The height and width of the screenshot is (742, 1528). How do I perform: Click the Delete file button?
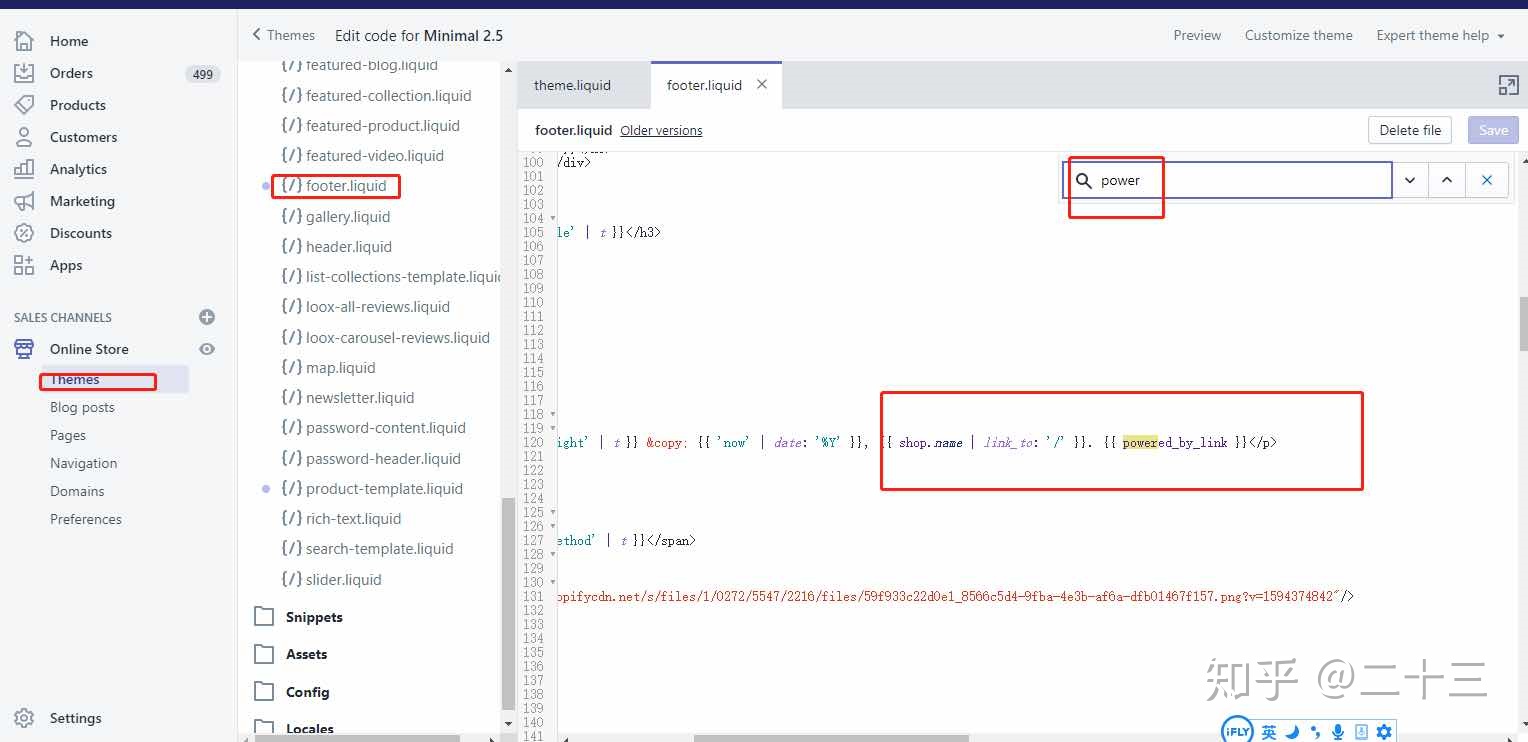click(1410, 130)
